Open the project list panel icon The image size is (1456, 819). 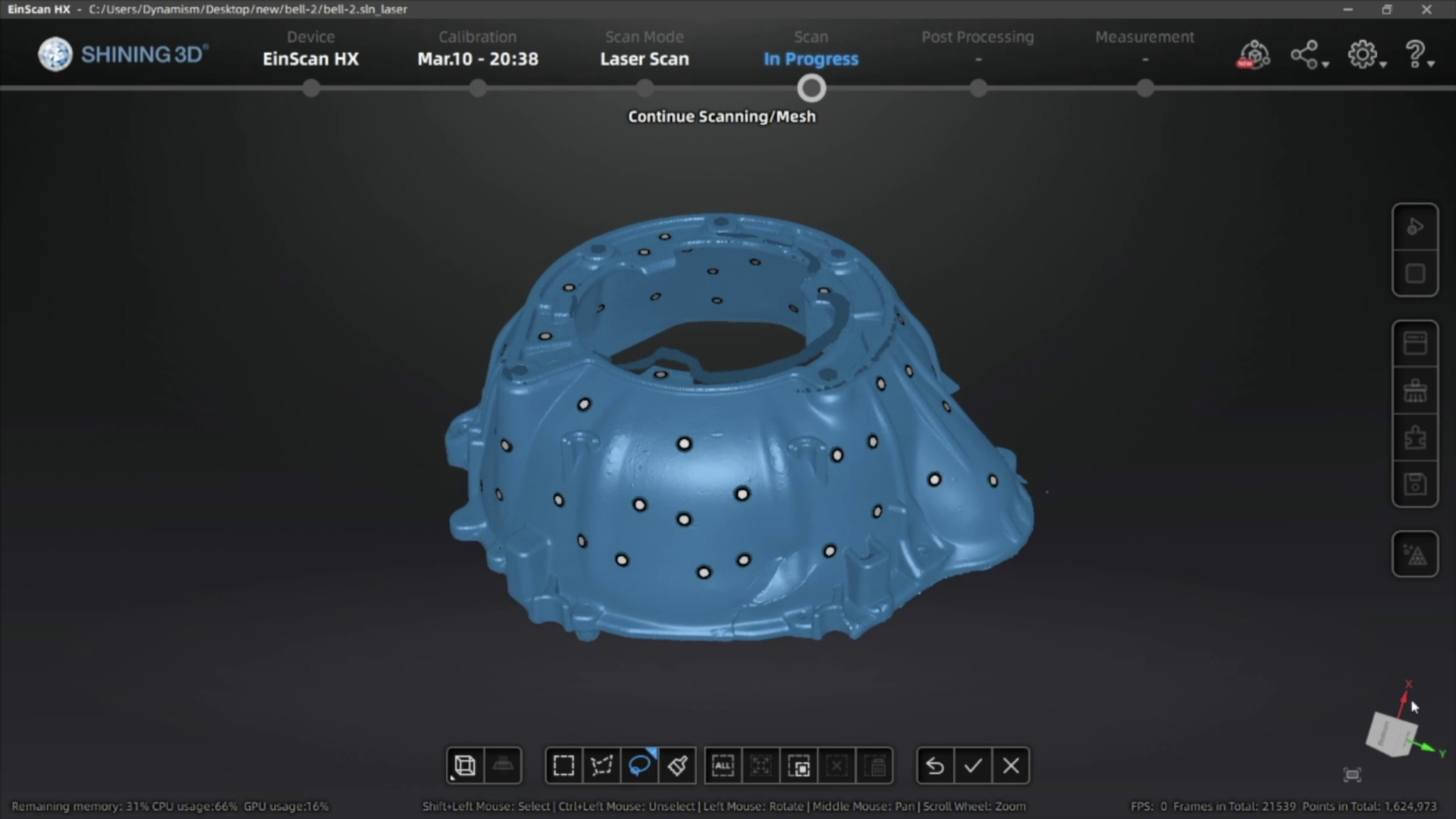coord(1415,344)
